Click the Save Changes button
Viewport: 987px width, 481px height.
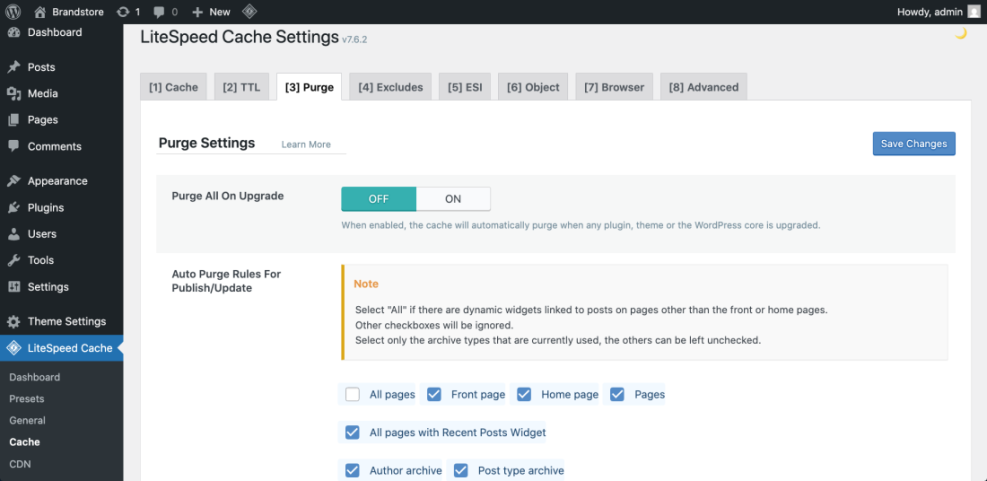914,144
